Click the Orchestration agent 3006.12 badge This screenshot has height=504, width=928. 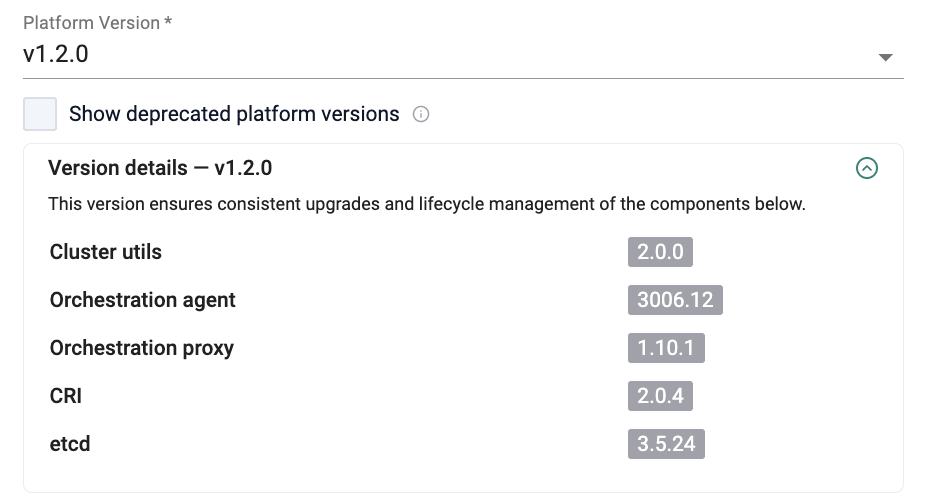click(675, 300)
